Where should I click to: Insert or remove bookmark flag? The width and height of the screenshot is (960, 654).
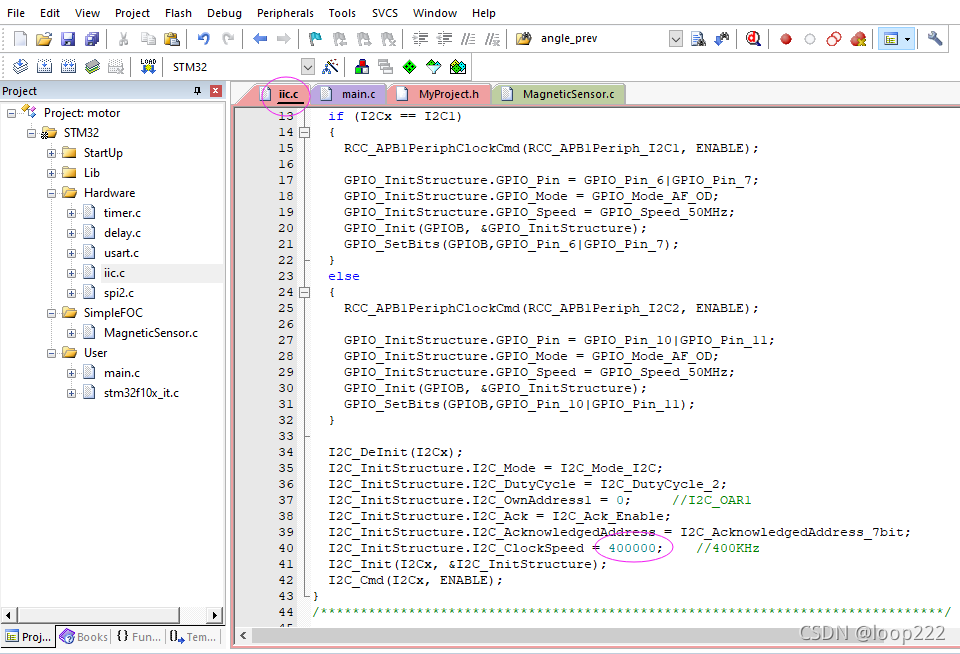point(315,39)
